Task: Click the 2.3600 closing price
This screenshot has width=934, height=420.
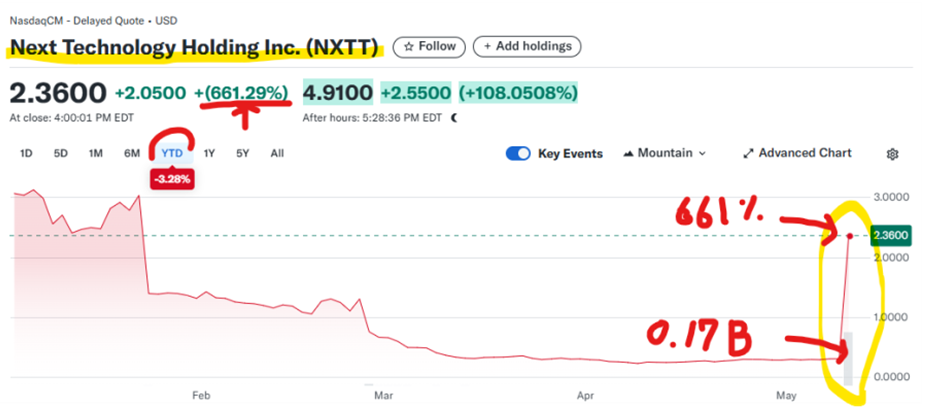Action: (x=58, y=94)
